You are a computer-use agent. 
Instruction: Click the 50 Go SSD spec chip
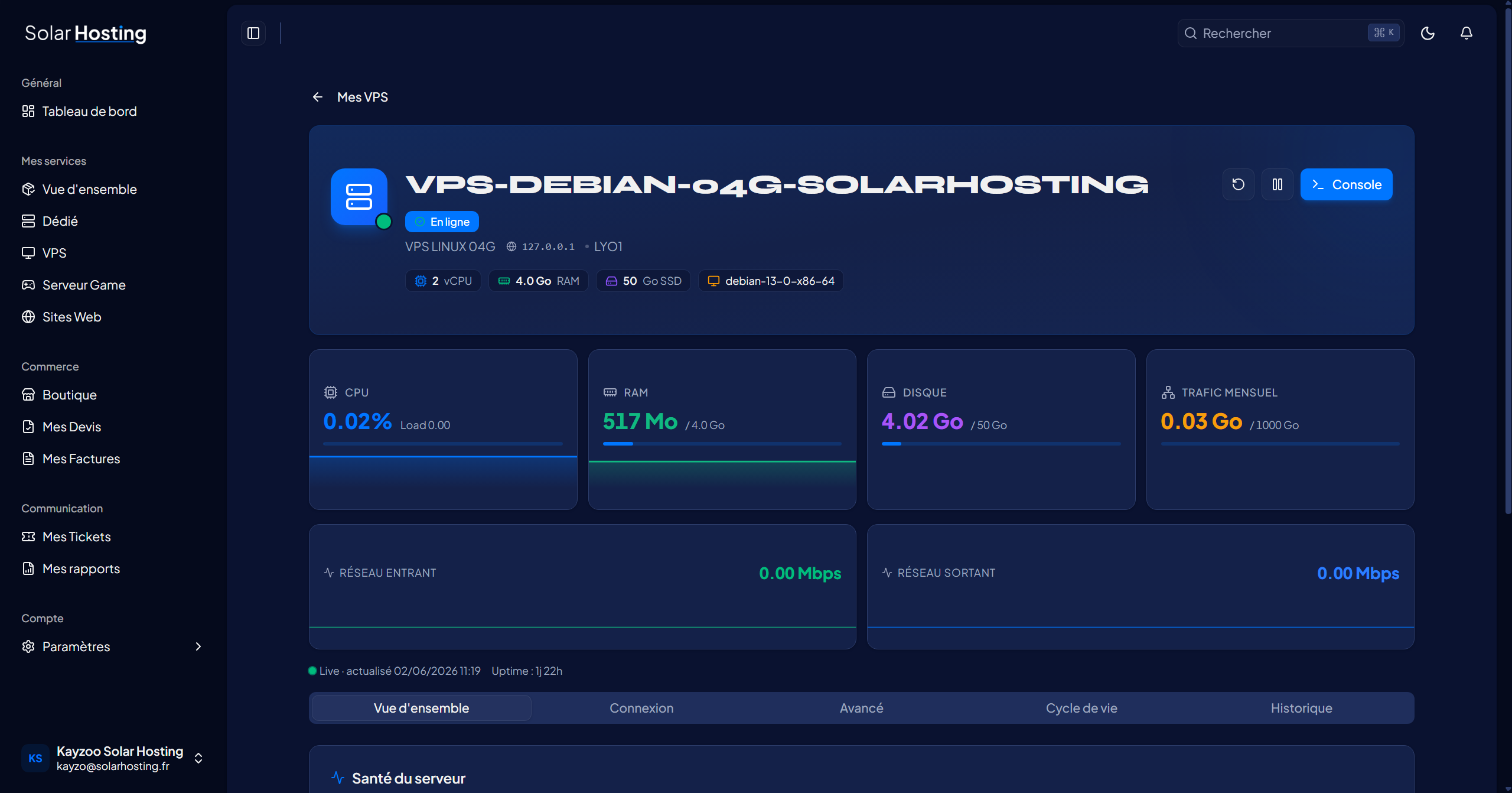point(643,281)
